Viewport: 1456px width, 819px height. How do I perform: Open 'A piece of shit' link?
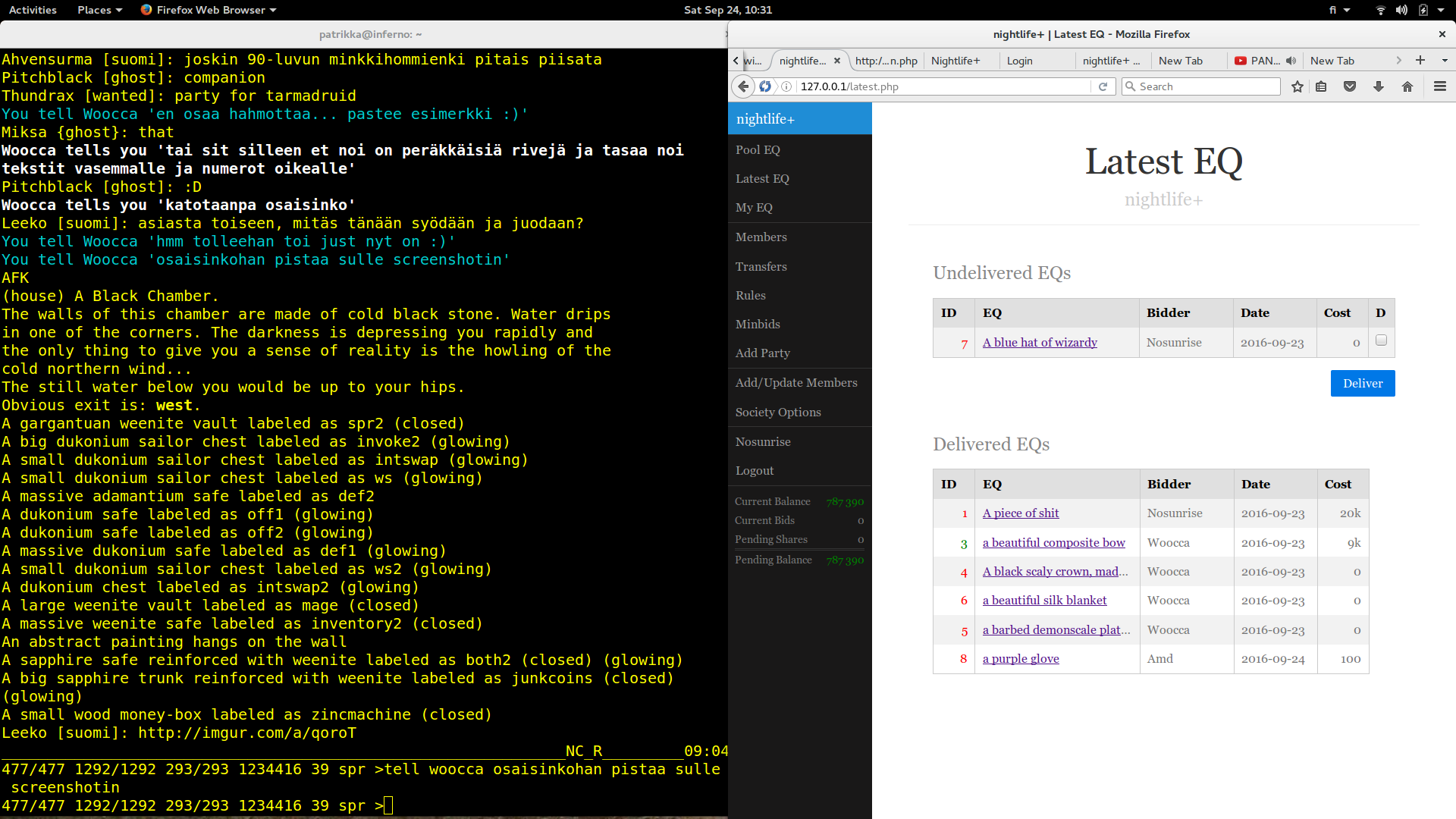1021,513
